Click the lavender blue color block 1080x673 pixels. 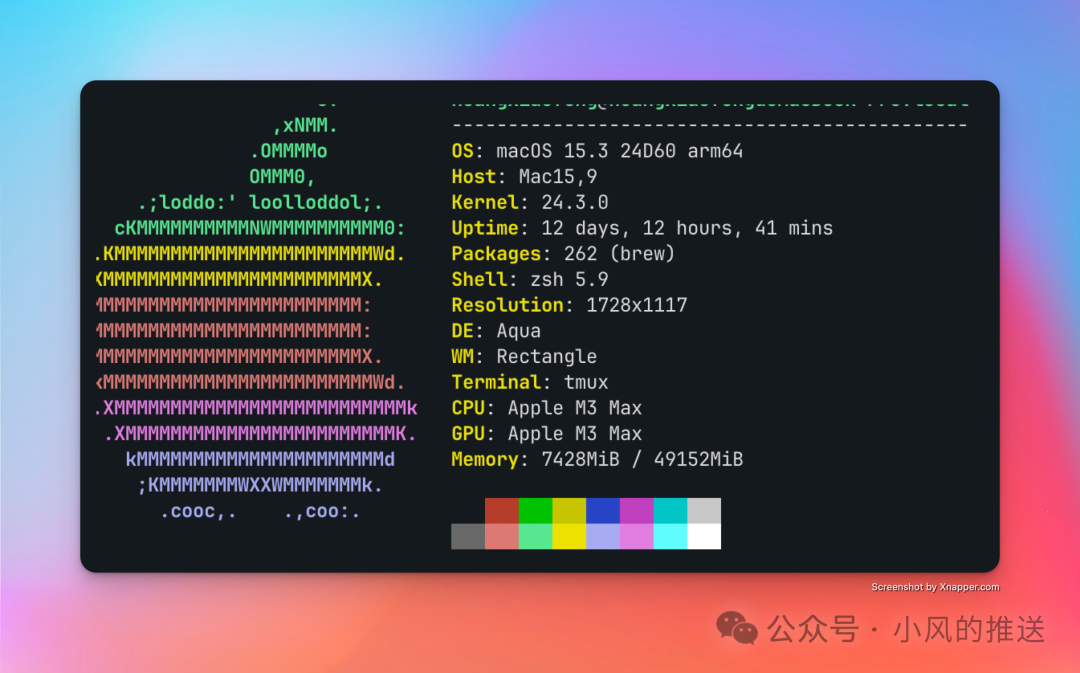click(603, 537)
